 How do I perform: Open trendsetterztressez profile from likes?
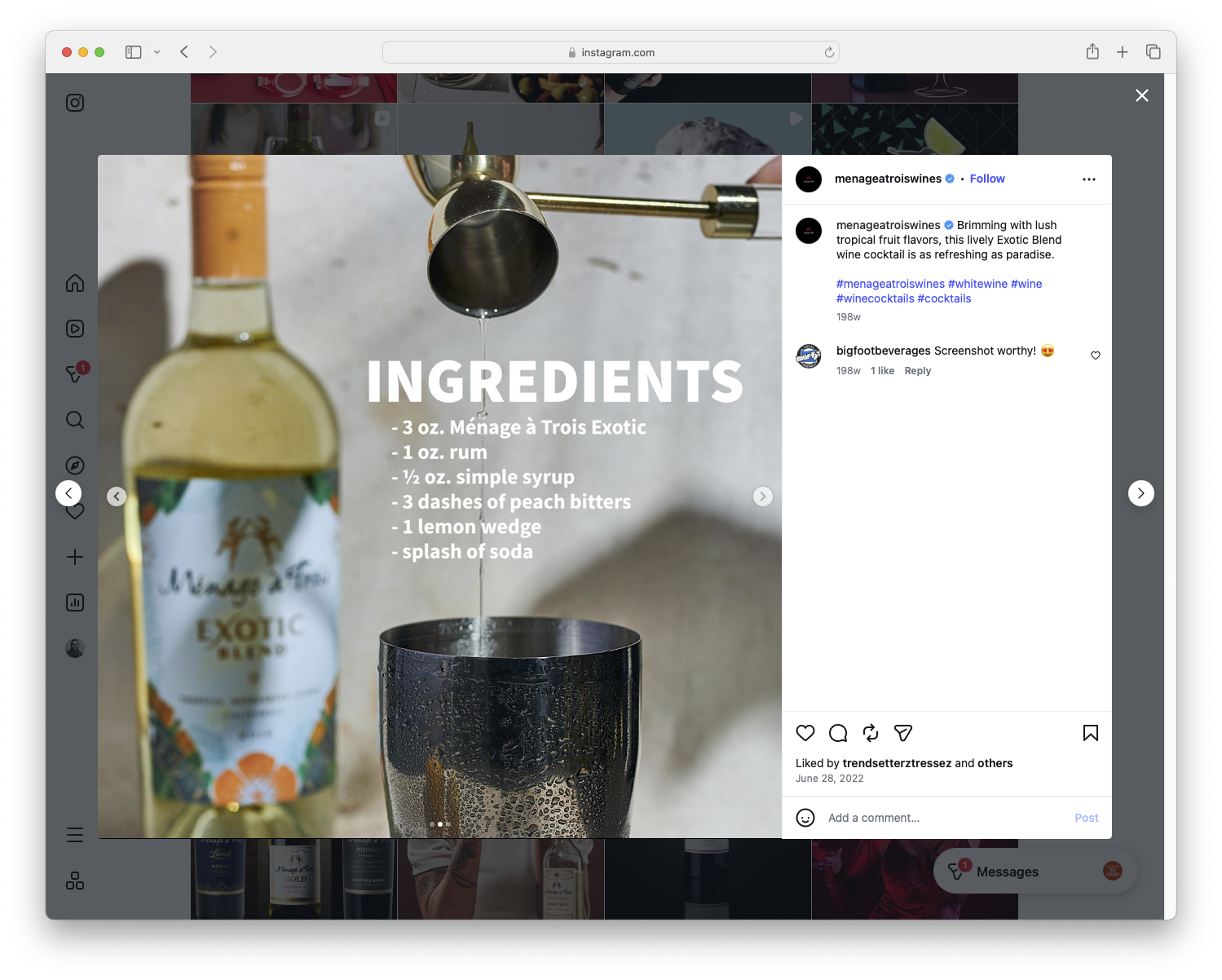tap(897, 763)
